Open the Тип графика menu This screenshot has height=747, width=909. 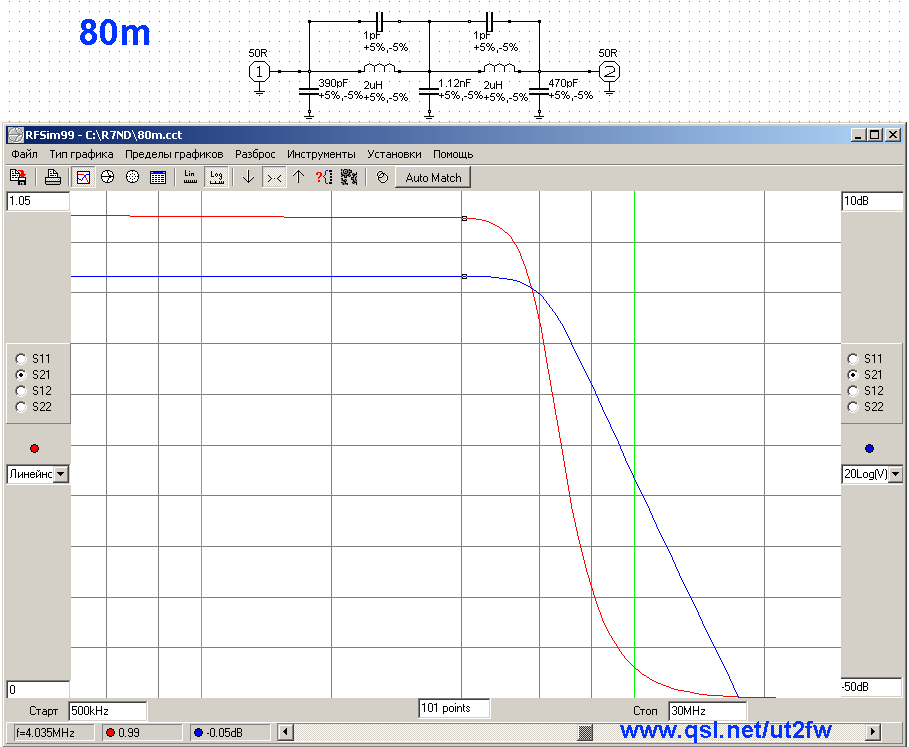point(81,154)
